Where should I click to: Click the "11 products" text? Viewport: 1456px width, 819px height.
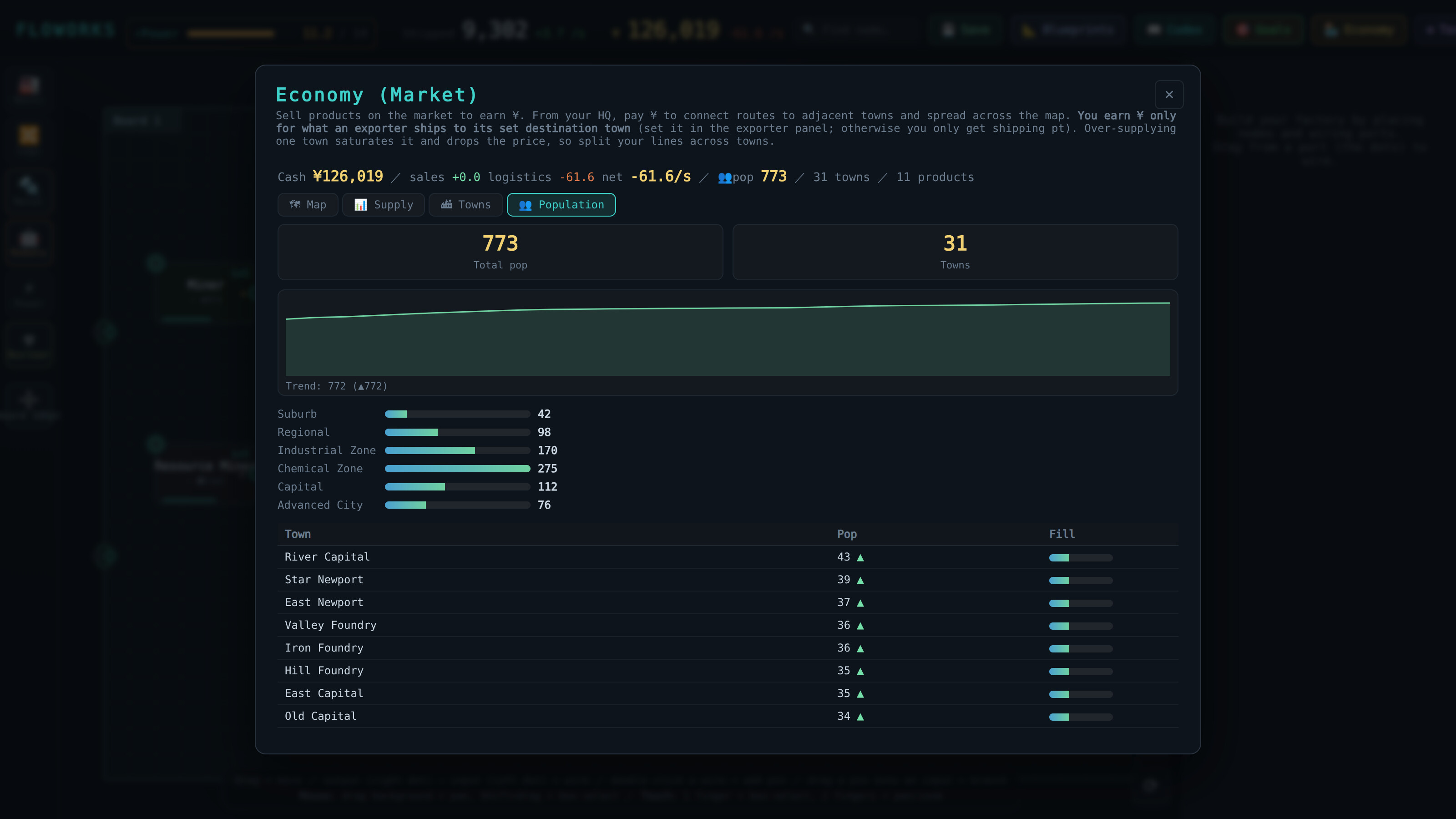point(935,177)
